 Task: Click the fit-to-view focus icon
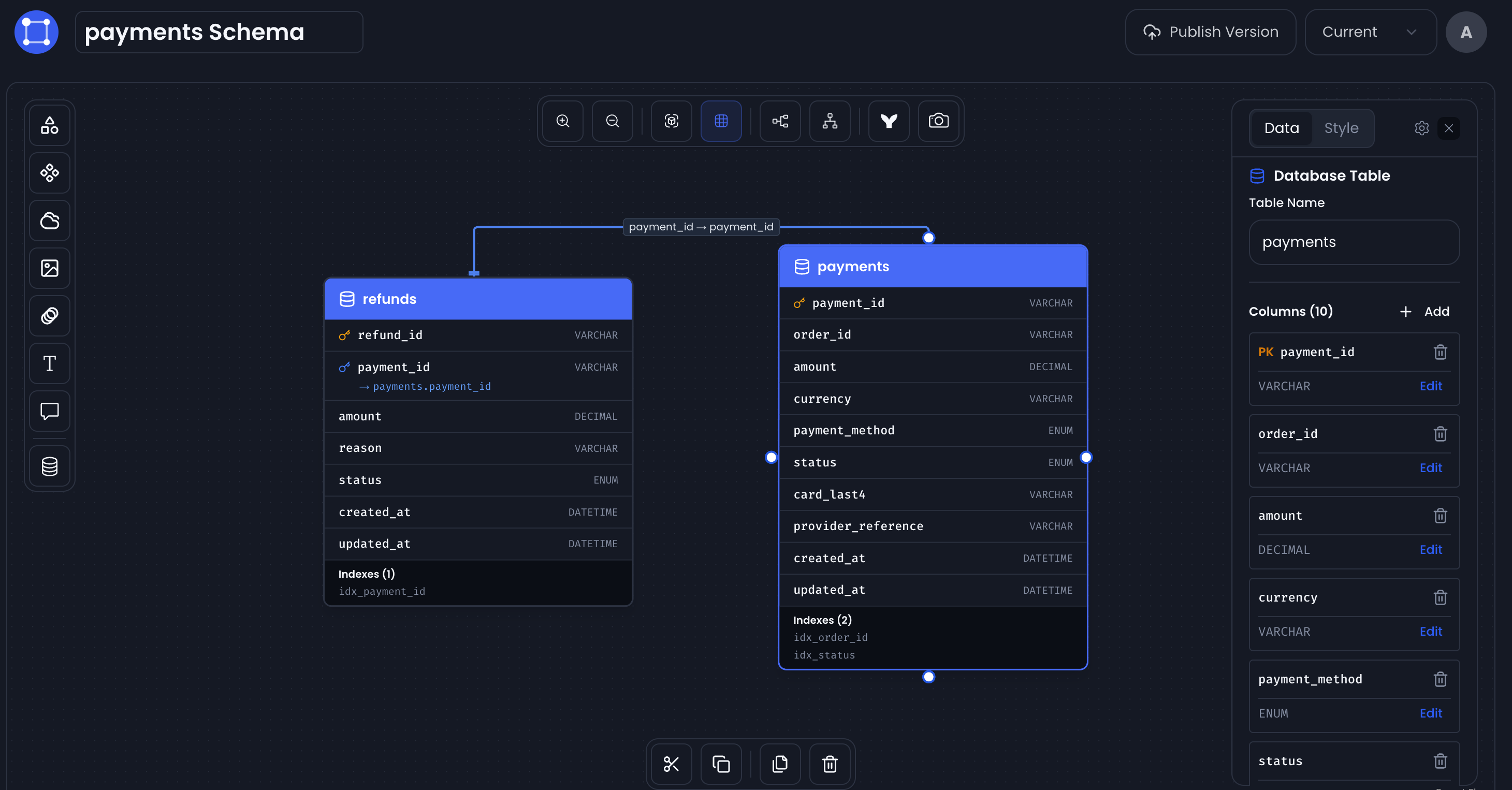(672, 121)
